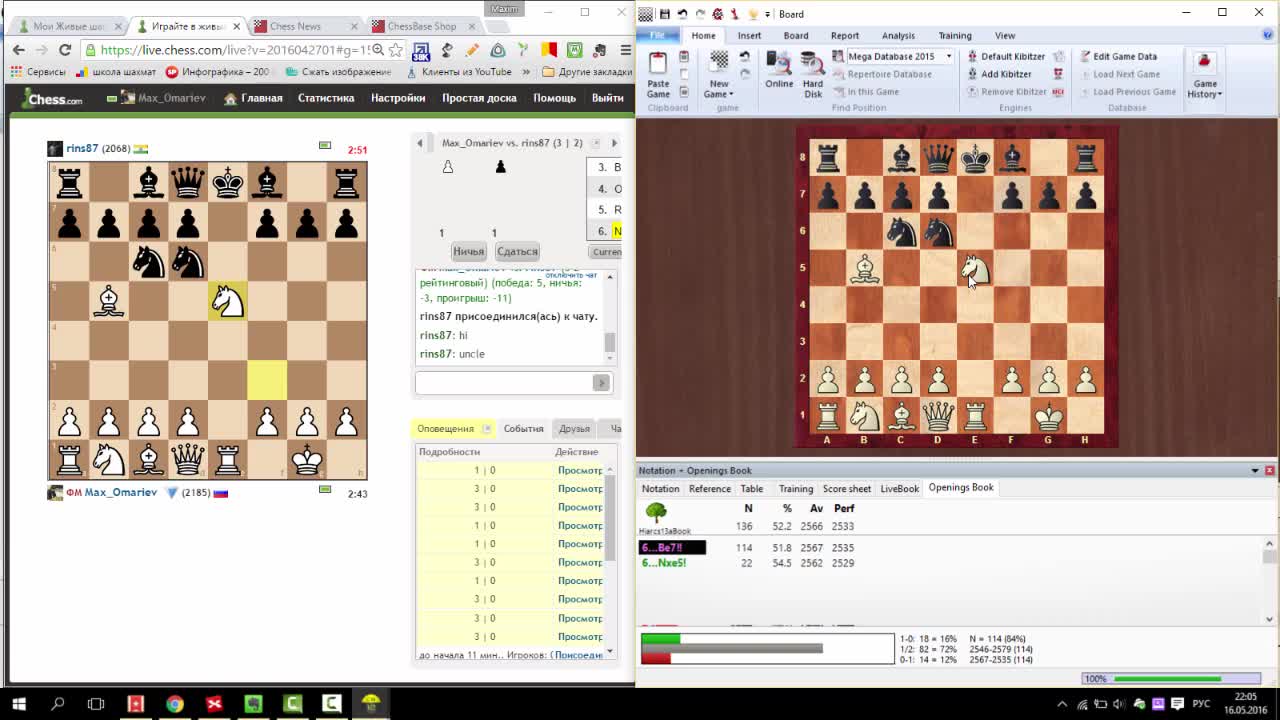Click Default Kibitzer engine button
The width and height of the screenshot is (1280, 720).
click(x=1005, y=57)
